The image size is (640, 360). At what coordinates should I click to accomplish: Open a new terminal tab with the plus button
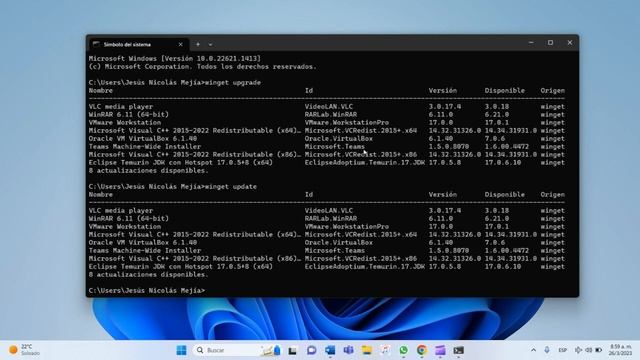198,44
